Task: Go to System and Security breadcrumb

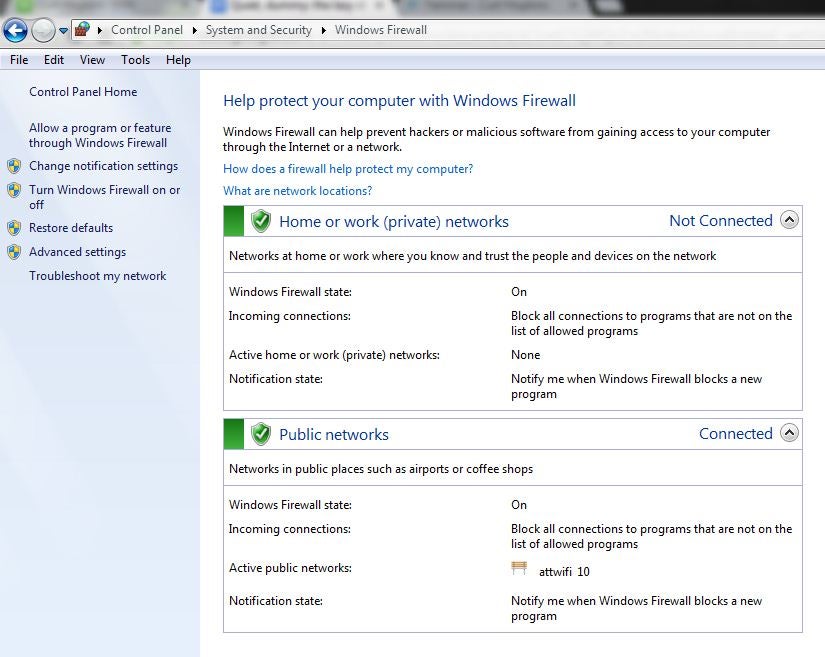Action: tap(258, 30)
